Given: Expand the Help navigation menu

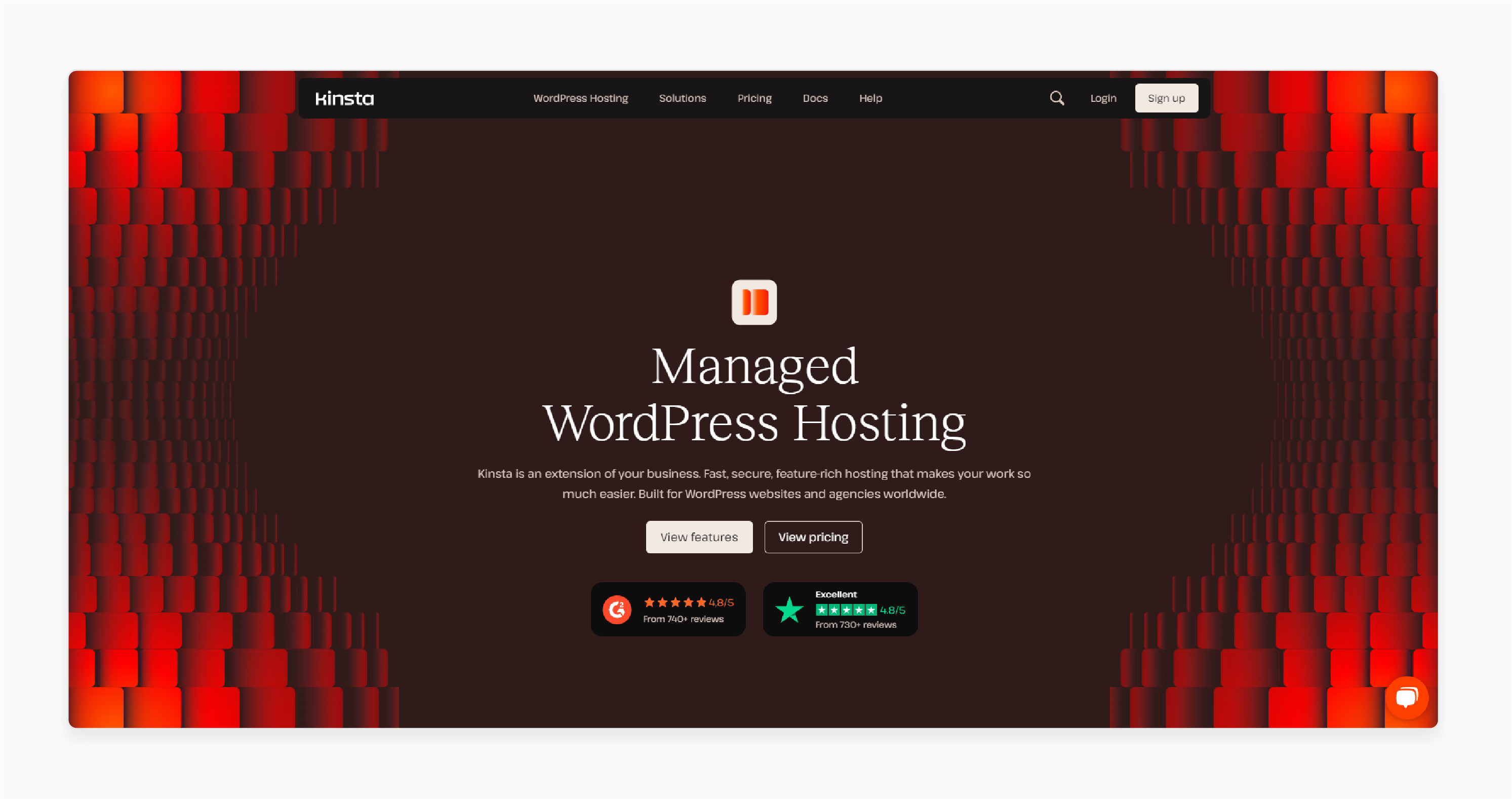Looking at the screenshot, I should 870,98.
